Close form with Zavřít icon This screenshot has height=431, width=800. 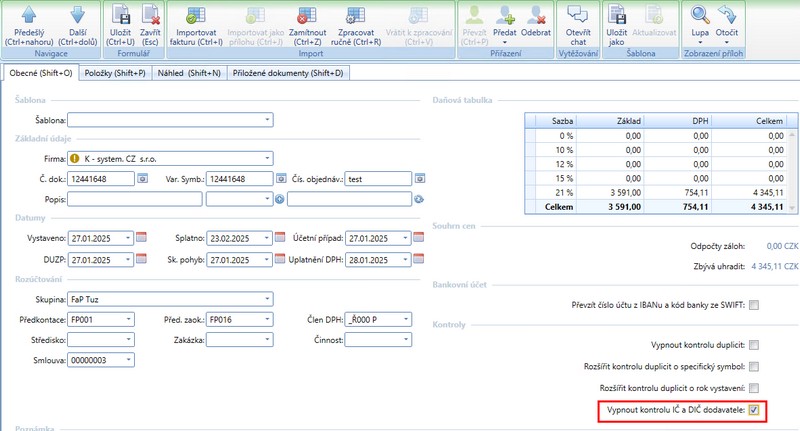tap(150, 15)
